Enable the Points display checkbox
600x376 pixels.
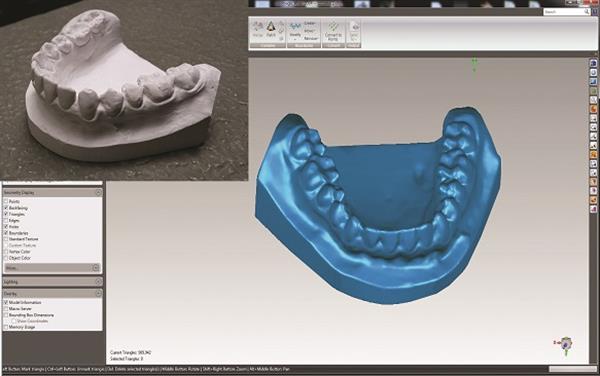coord(6,201)
